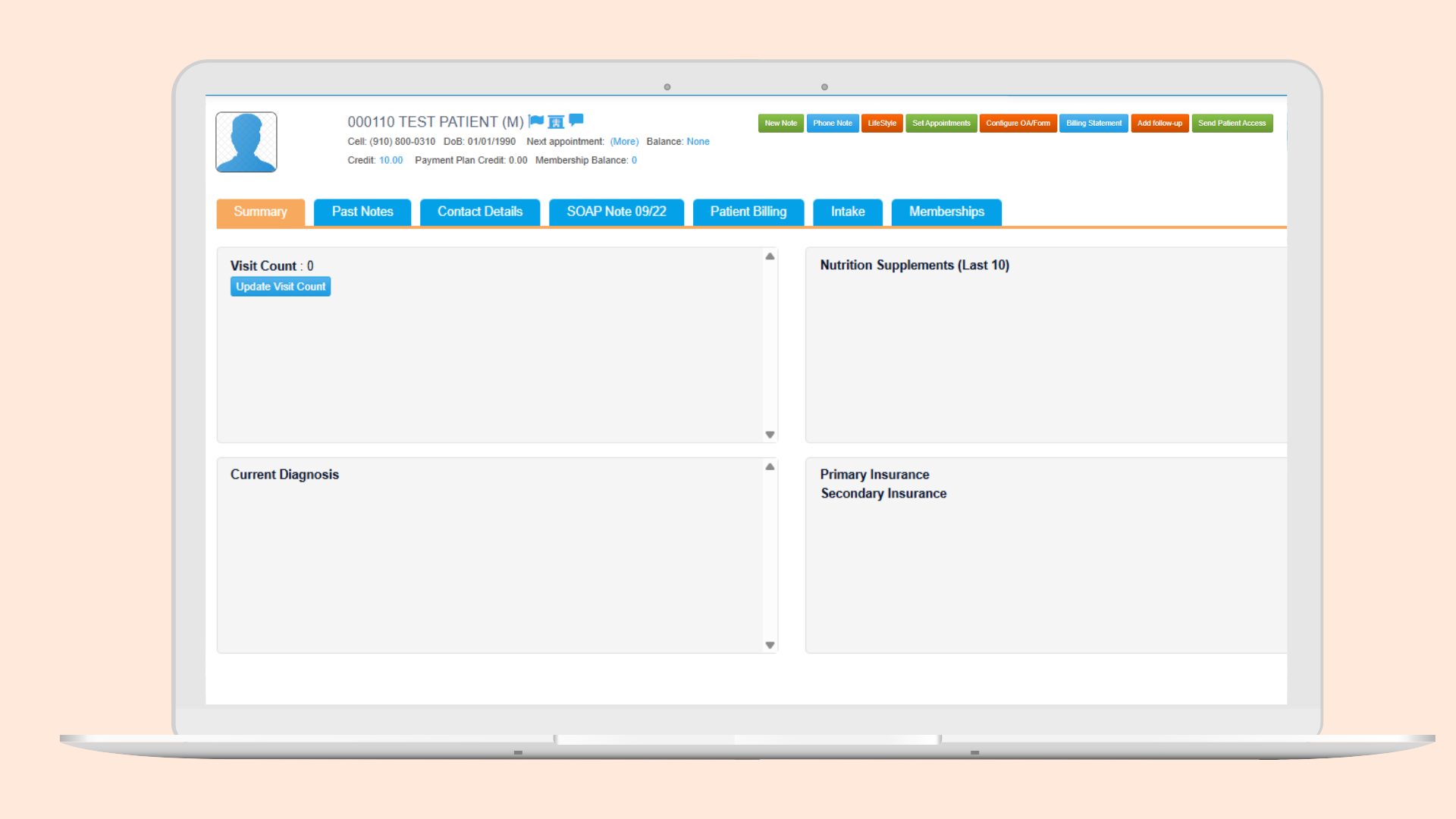Open the Configure OA/Form button
The image size is (1456, 819).
(x=1018, y=123)
